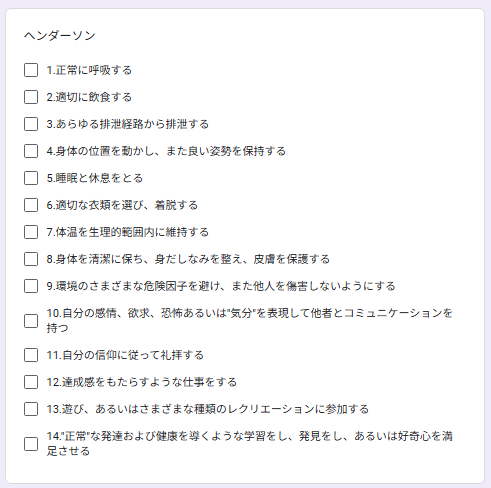Click the label text 1.正常に呼吸する
491x488 pixels.
[89, 70]
